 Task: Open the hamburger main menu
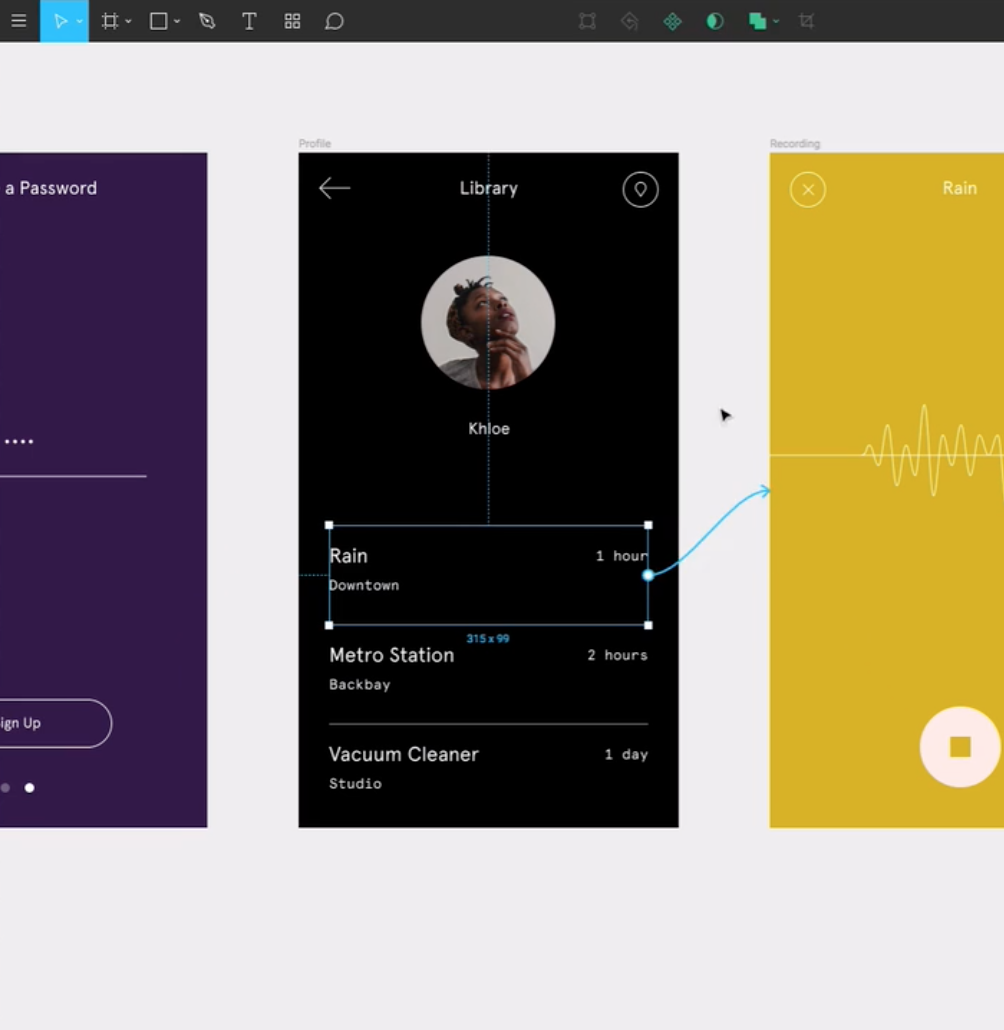click(18, 21)
